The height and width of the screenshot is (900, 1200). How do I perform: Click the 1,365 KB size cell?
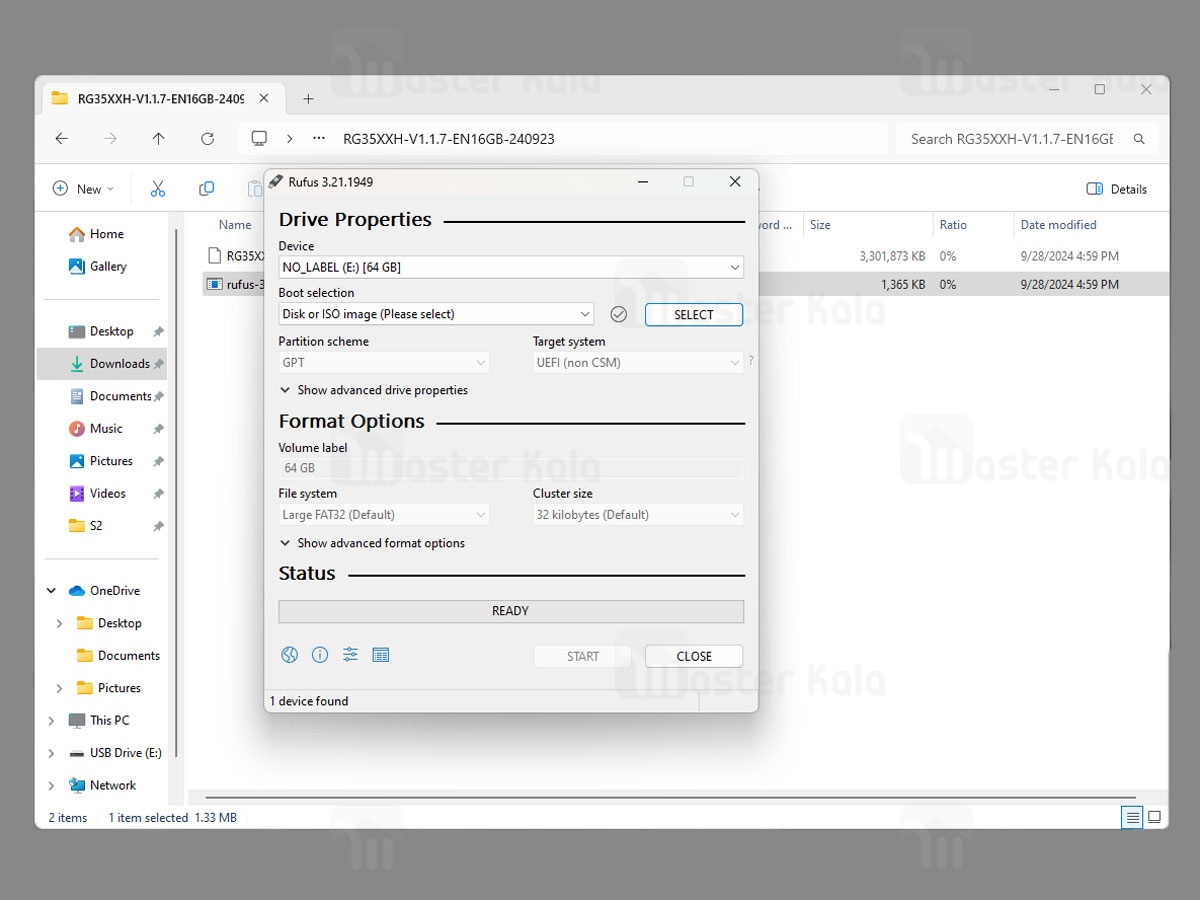point(903,285)
